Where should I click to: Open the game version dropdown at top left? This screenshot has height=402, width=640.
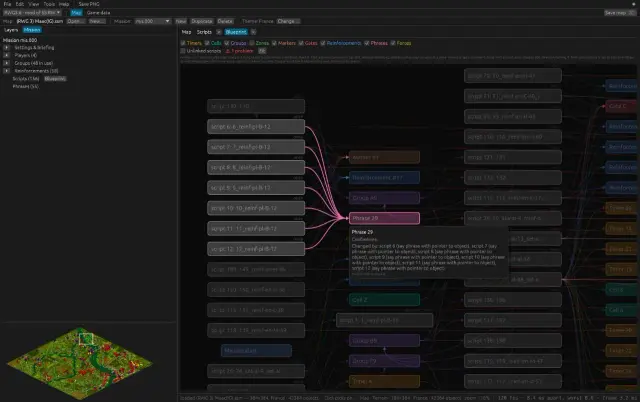(32, 13)
